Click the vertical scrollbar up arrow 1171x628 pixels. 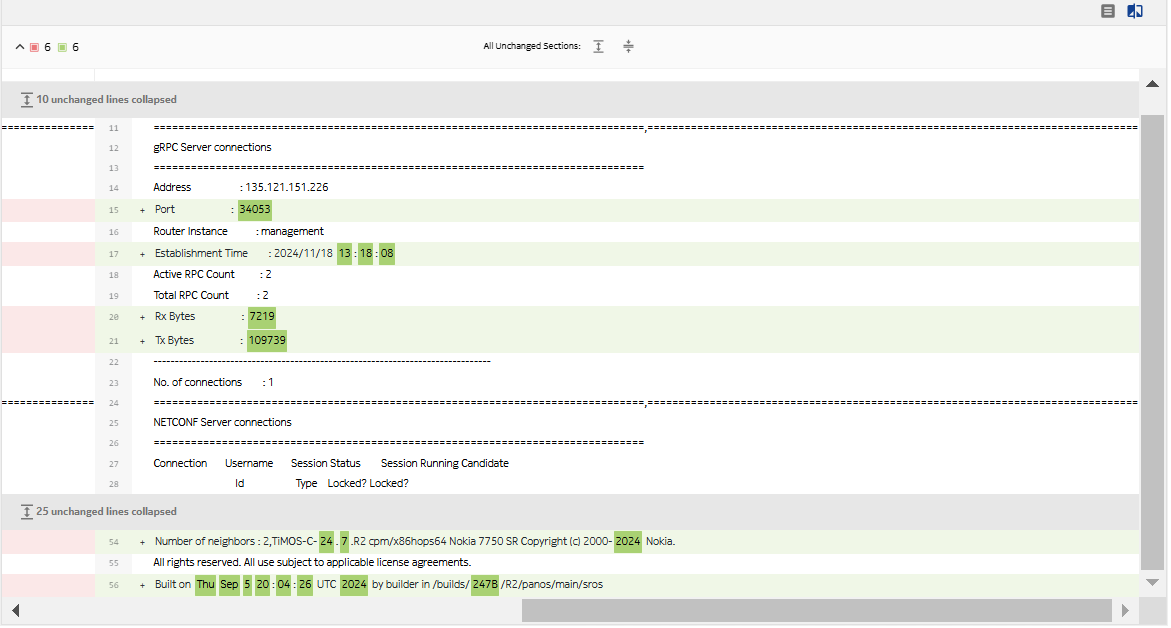click(x=1151, y=84)
